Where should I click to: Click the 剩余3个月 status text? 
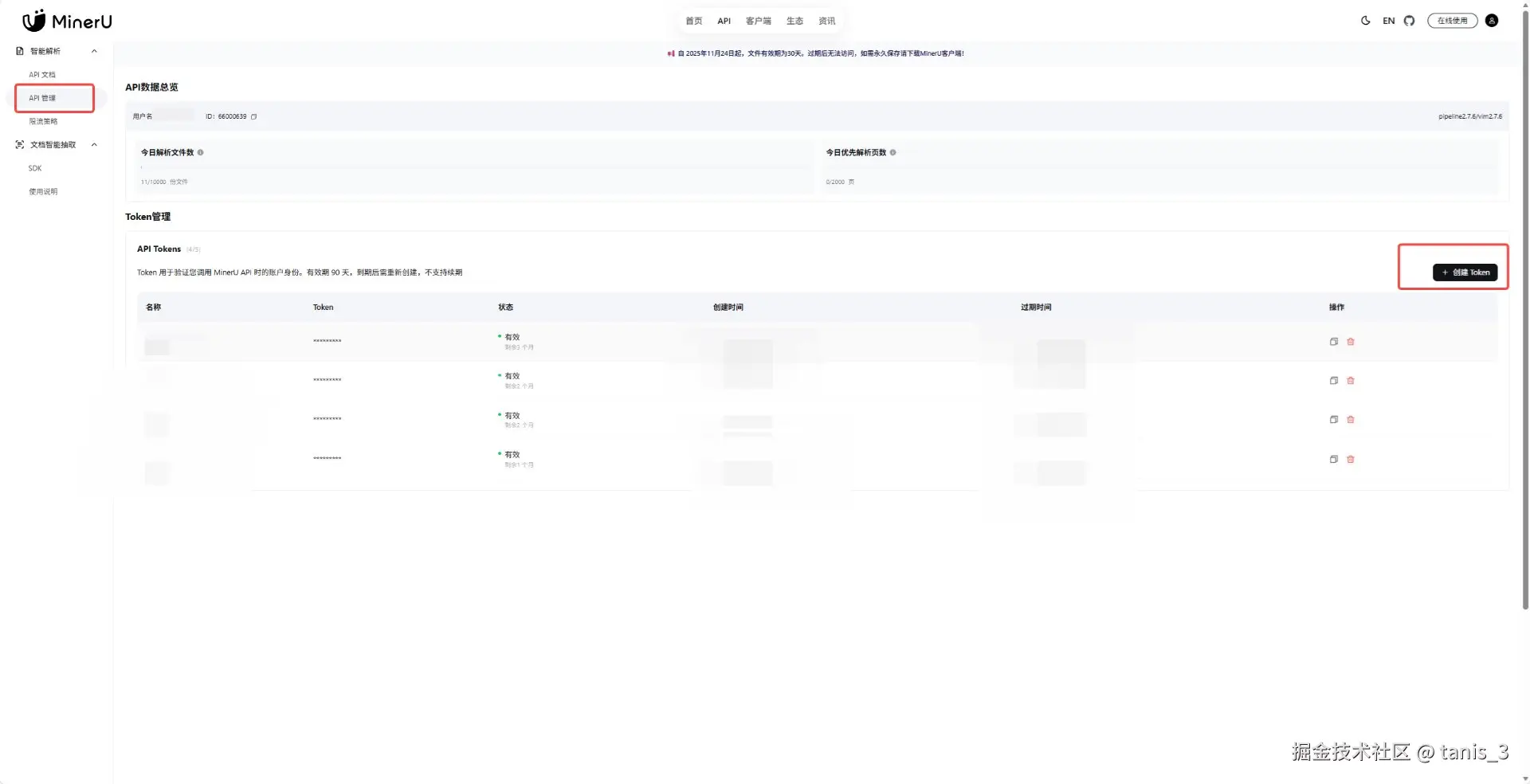point(519,347)
